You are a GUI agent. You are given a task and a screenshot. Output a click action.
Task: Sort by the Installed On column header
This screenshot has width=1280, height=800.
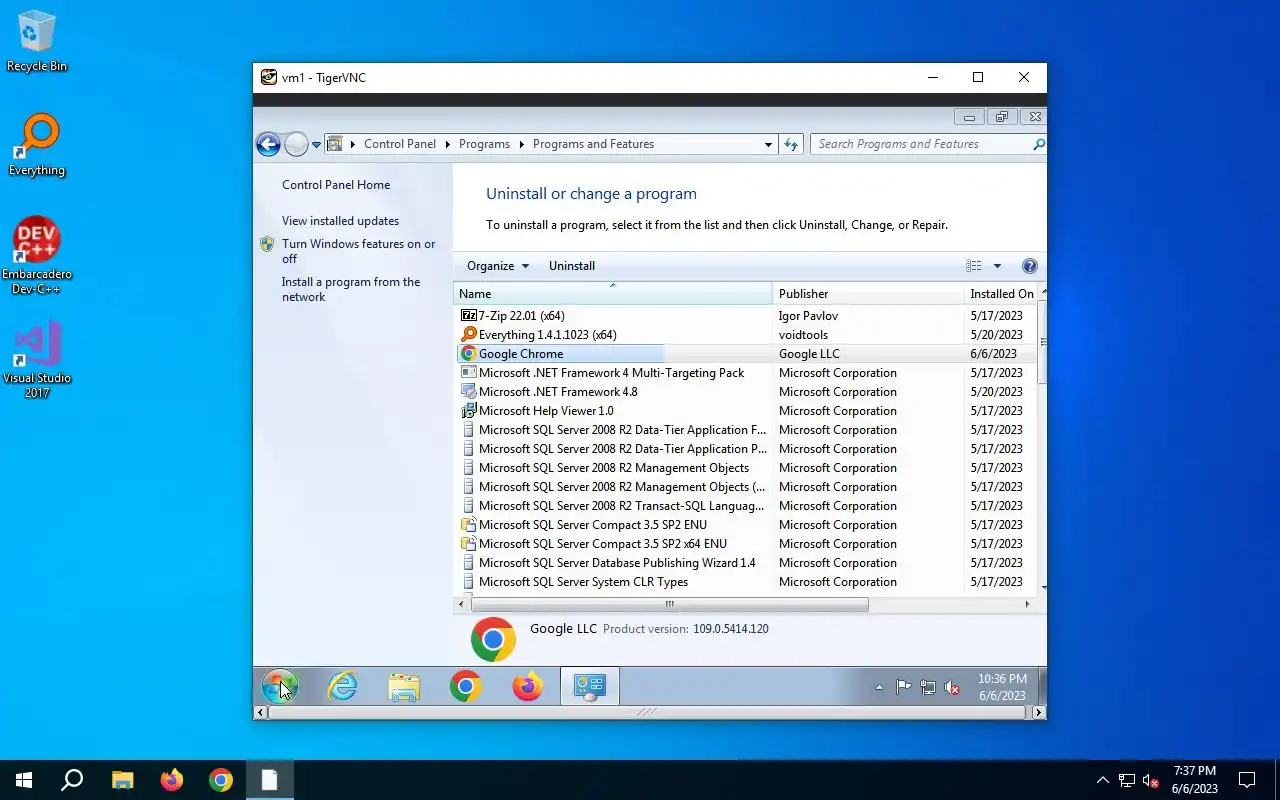pos(1001,294)
